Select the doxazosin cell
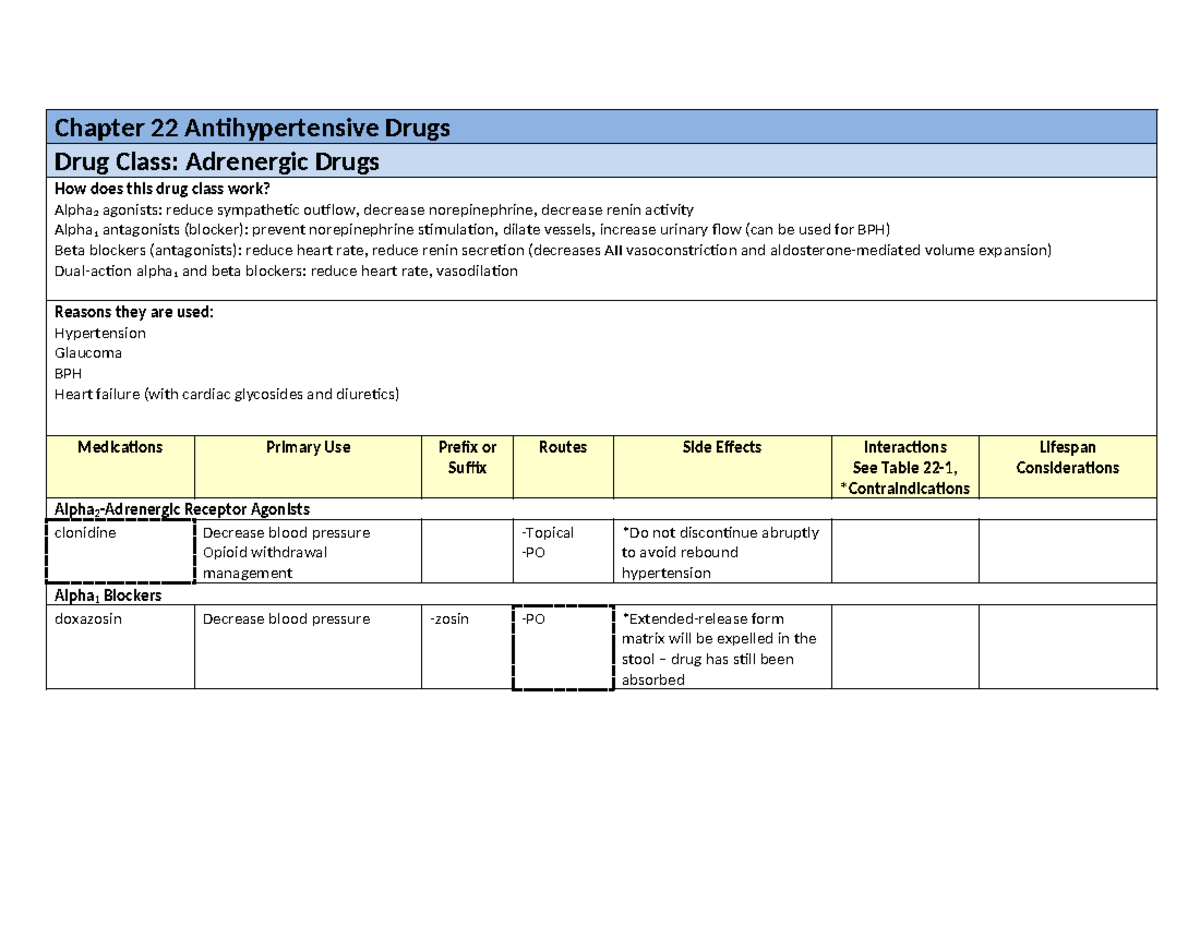Viewport: 1200px width, 927px height. coord(87,618)
